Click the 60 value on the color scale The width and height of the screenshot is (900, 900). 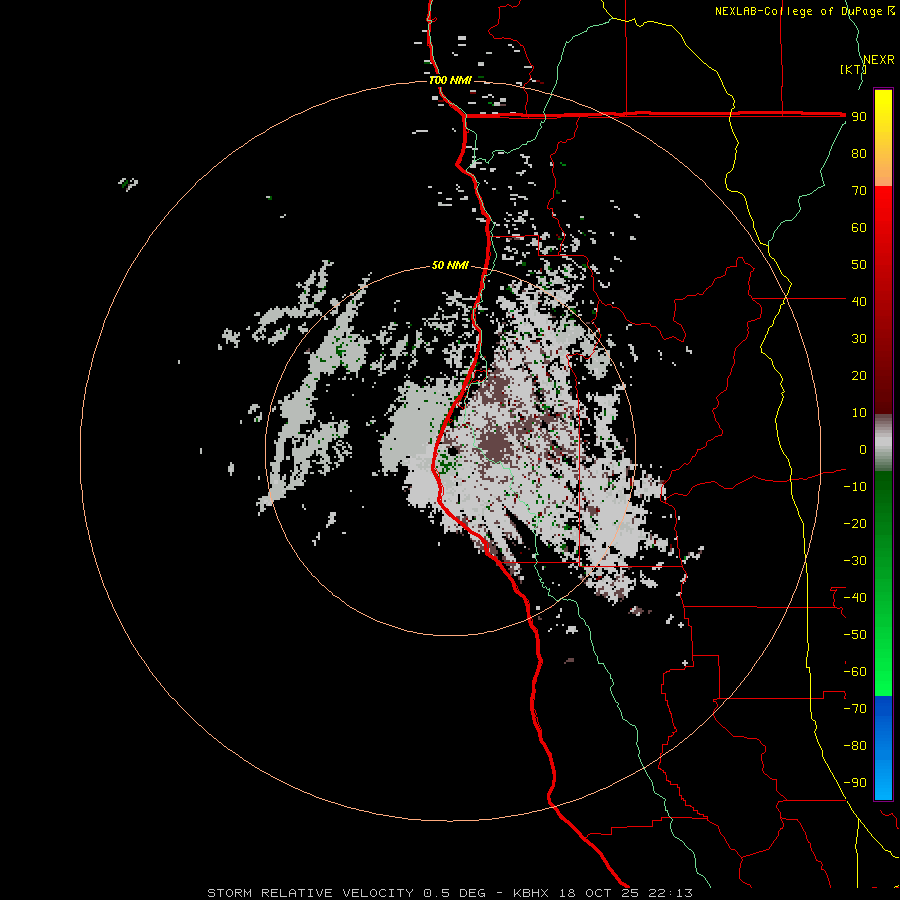tap(859, 228)
